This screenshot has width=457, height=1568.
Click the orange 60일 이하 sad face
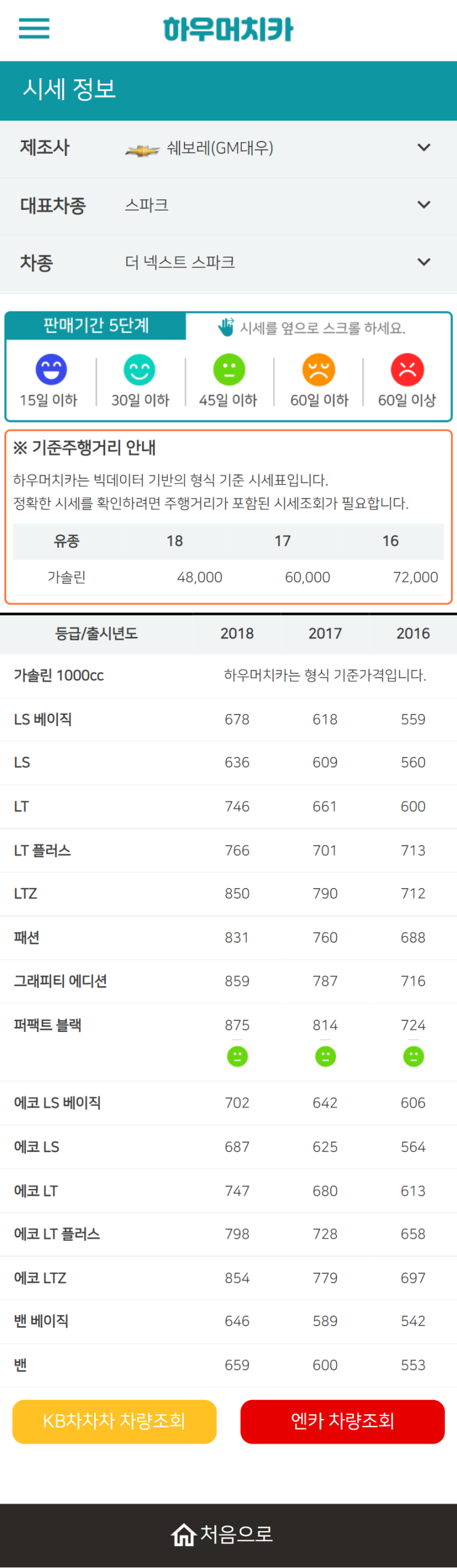319,369
